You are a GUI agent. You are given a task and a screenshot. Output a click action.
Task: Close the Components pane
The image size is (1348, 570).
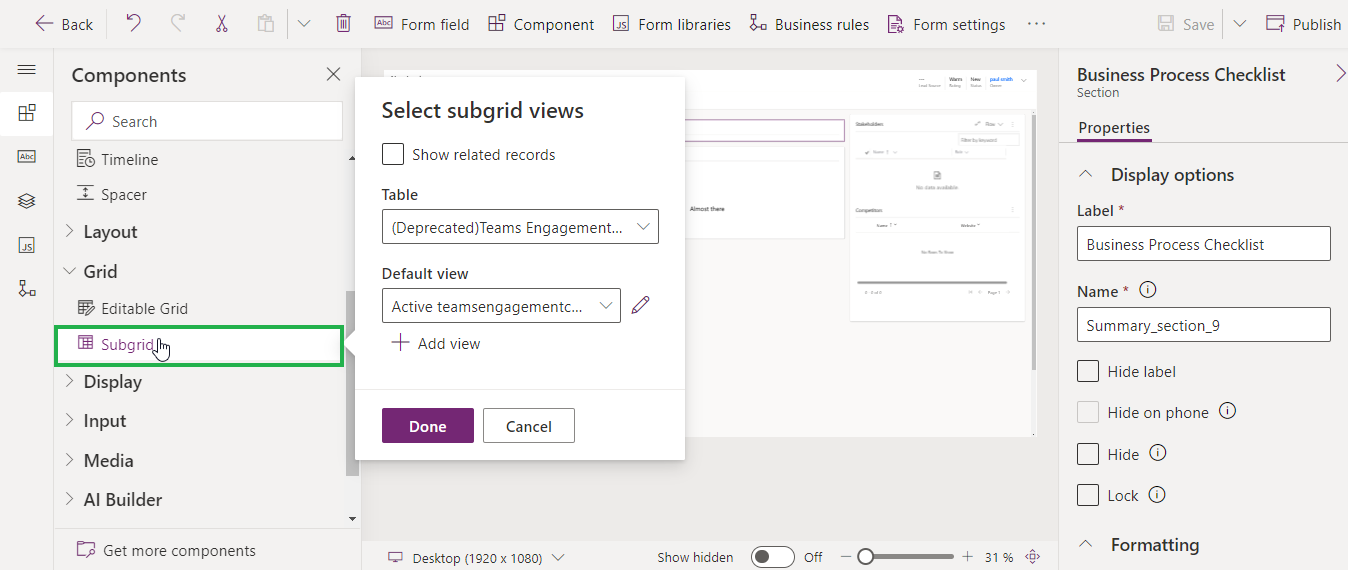[x=333, y=75]
